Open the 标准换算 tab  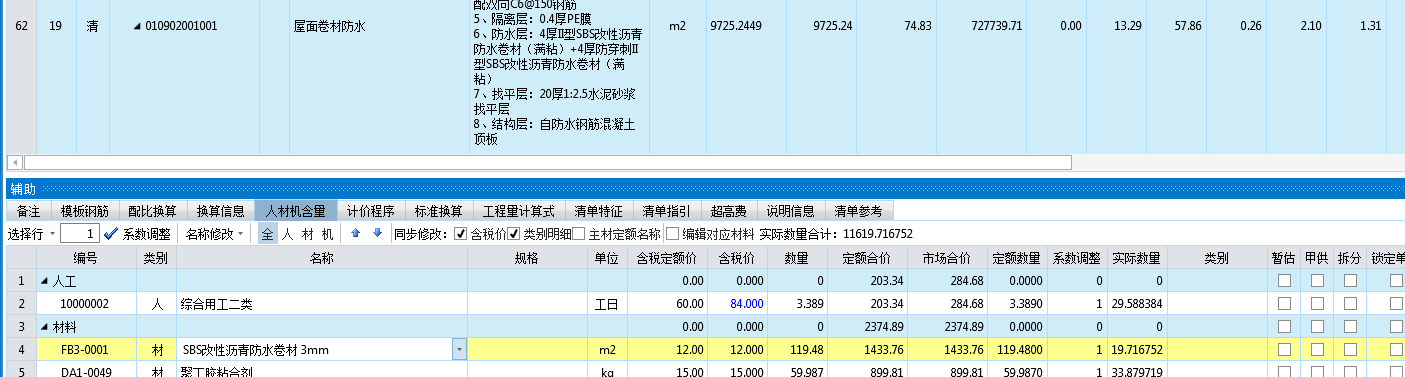(x=438, y=211)
